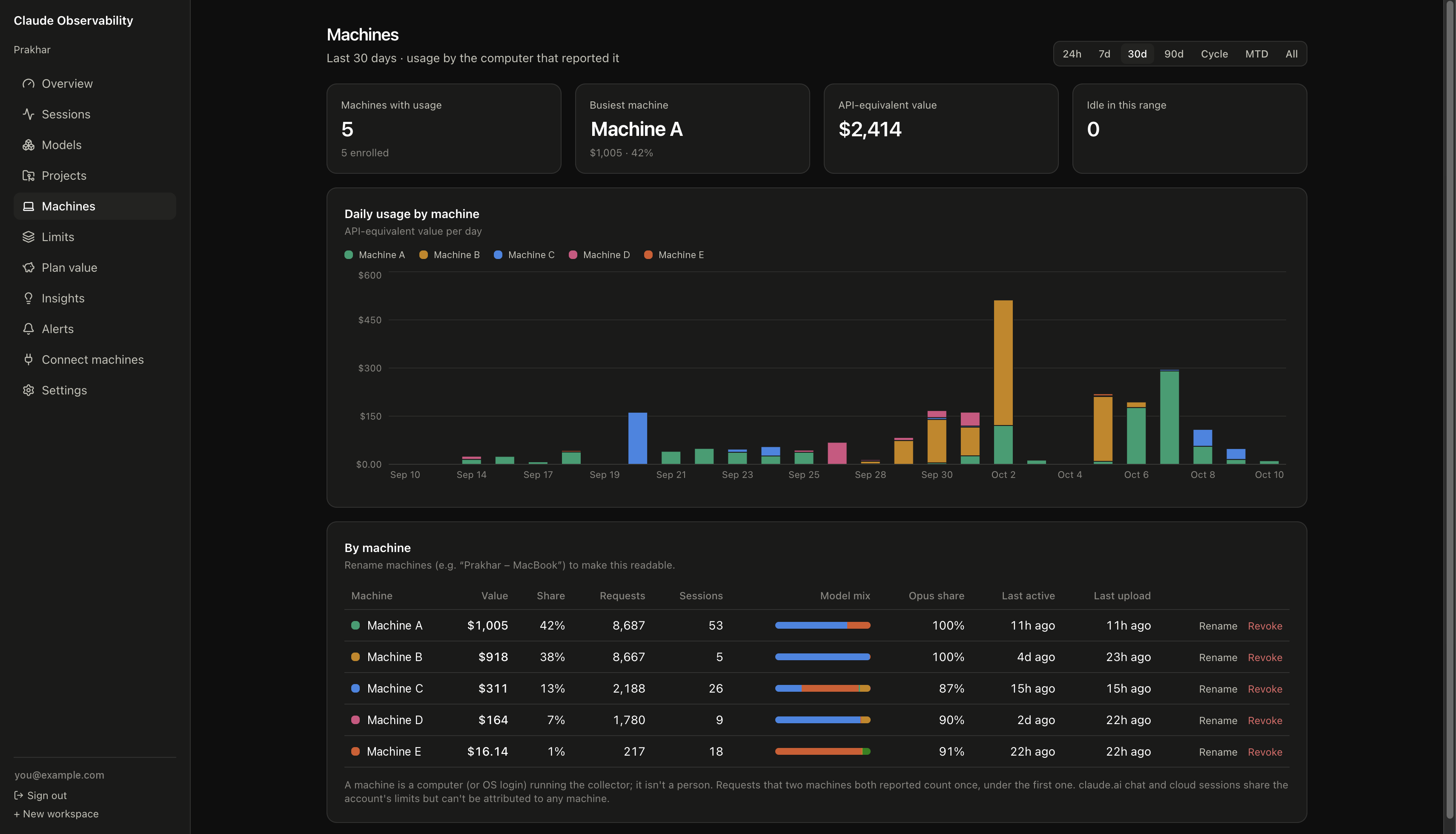Click the Insights lightbulb icon
Screen dimensions: 1456x834
pos(28,298)
